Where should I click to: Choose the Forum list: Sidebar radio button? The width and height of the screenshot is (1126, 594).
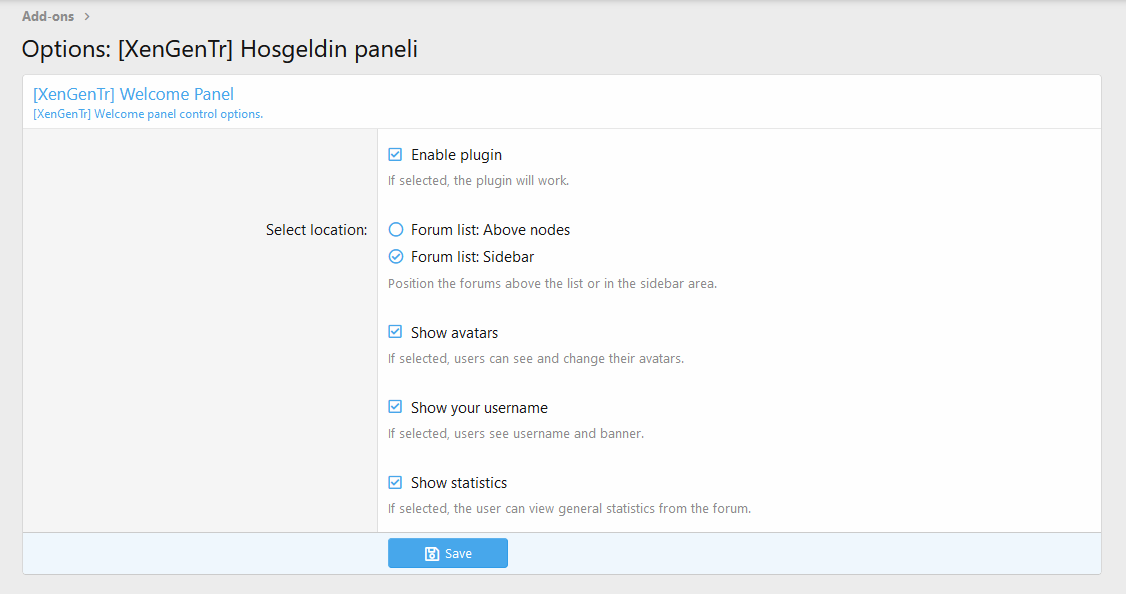coord(395,256)
